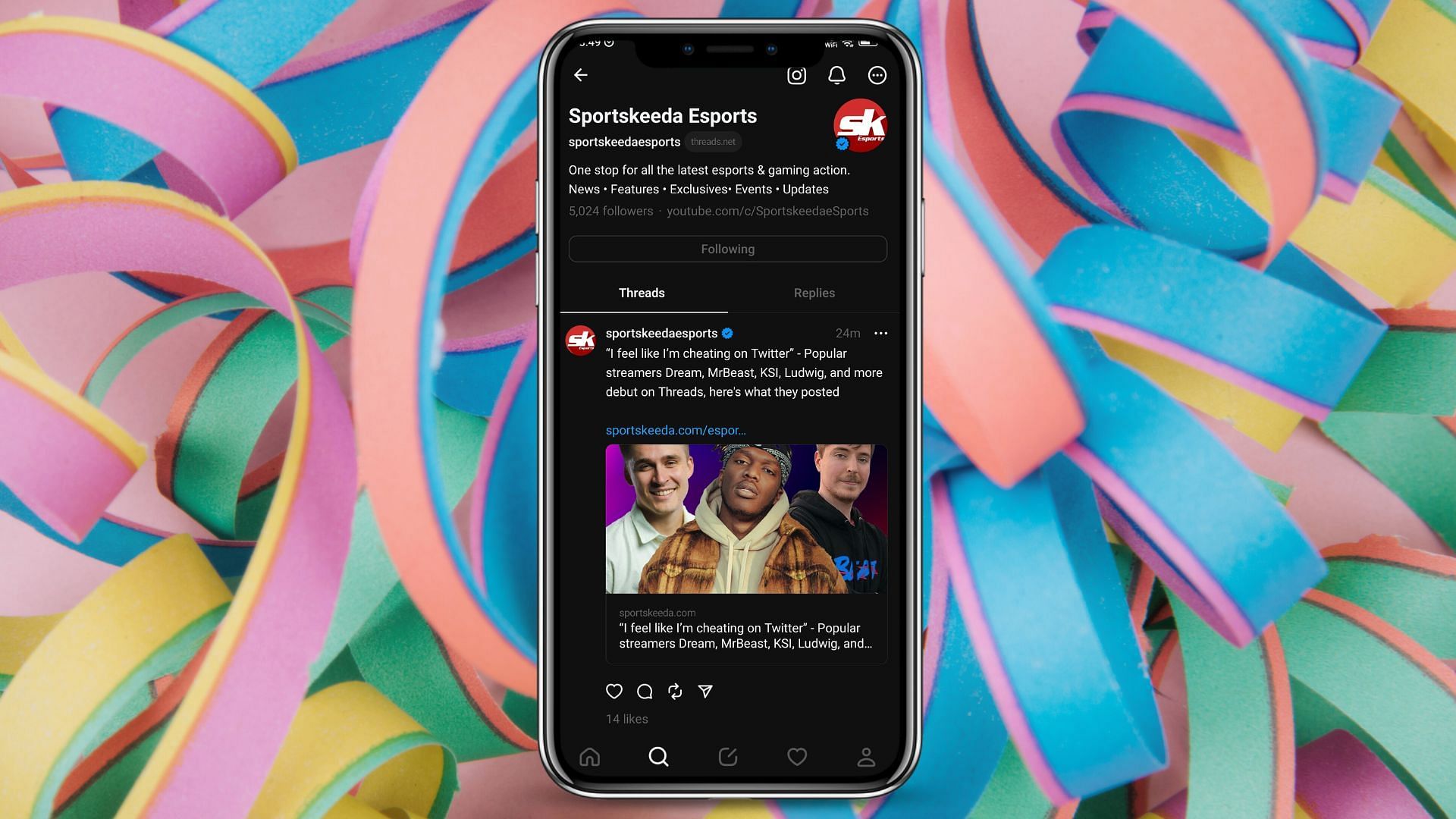
Task: Tap the compose/new thread icon
Action: coord(727,757)
